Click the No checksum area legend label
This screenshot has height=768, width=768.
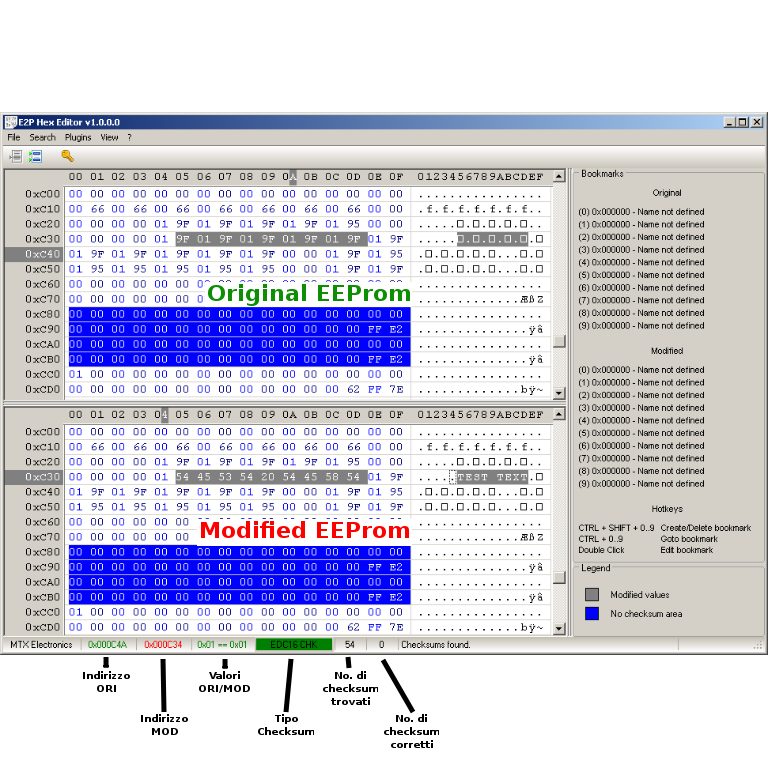pos(646,614)
